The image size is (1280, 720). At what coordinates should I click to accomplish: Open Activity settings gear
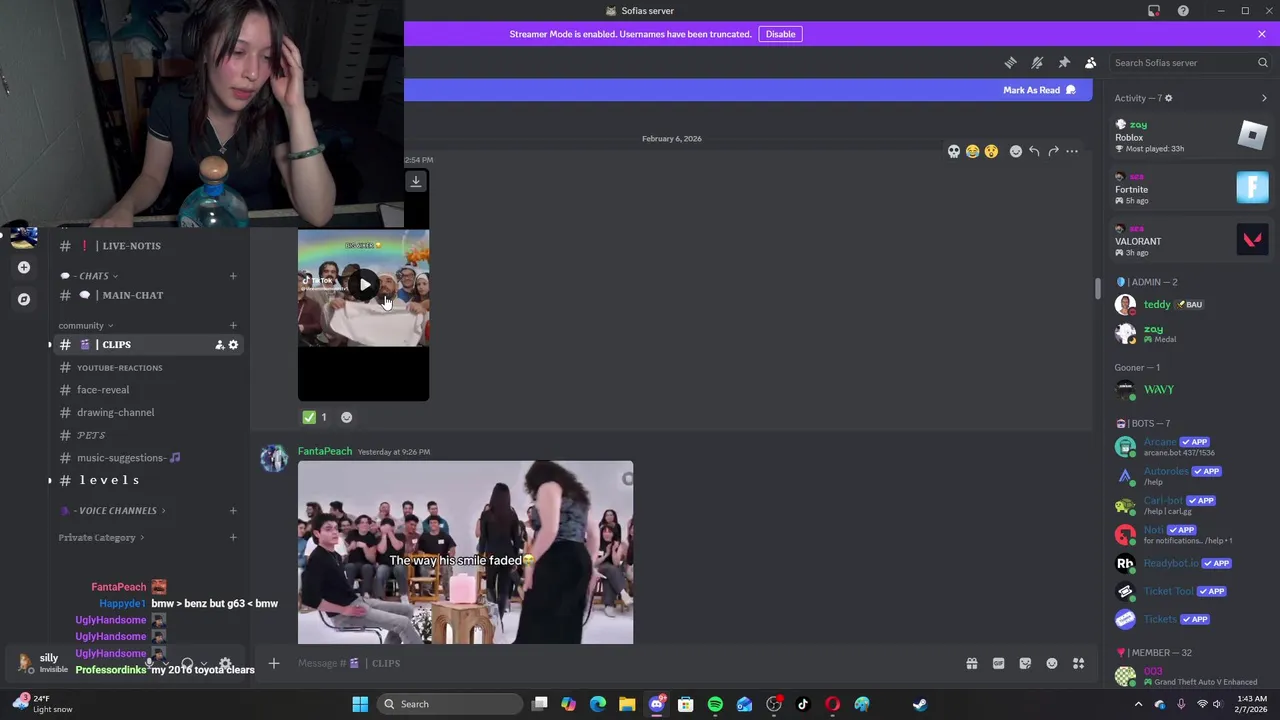click(x=1168, y=98)
